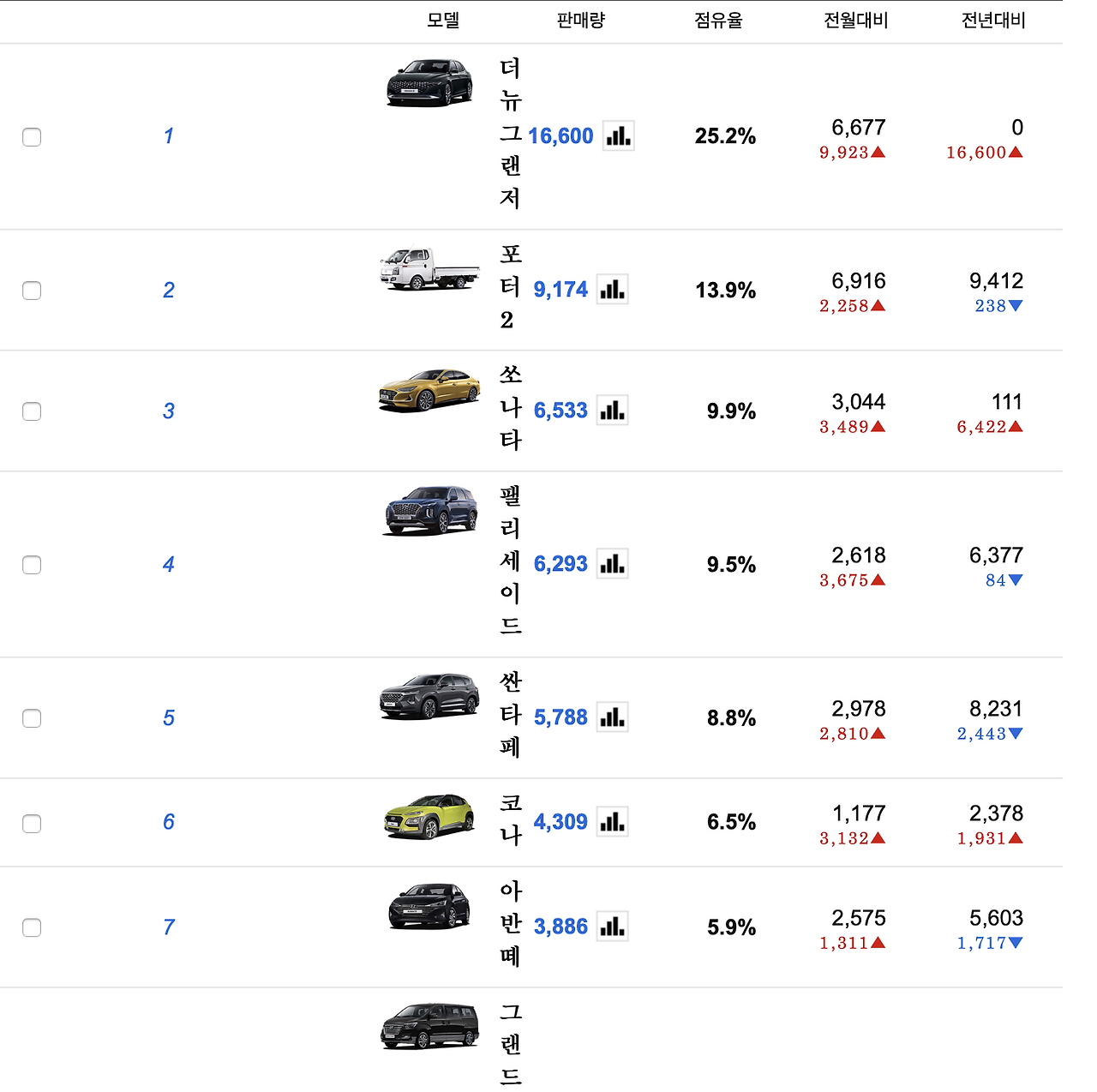1097x1092 pixels.
Task: Click the 2,443 year-over-year decrease
Action: tap(990, 734)
